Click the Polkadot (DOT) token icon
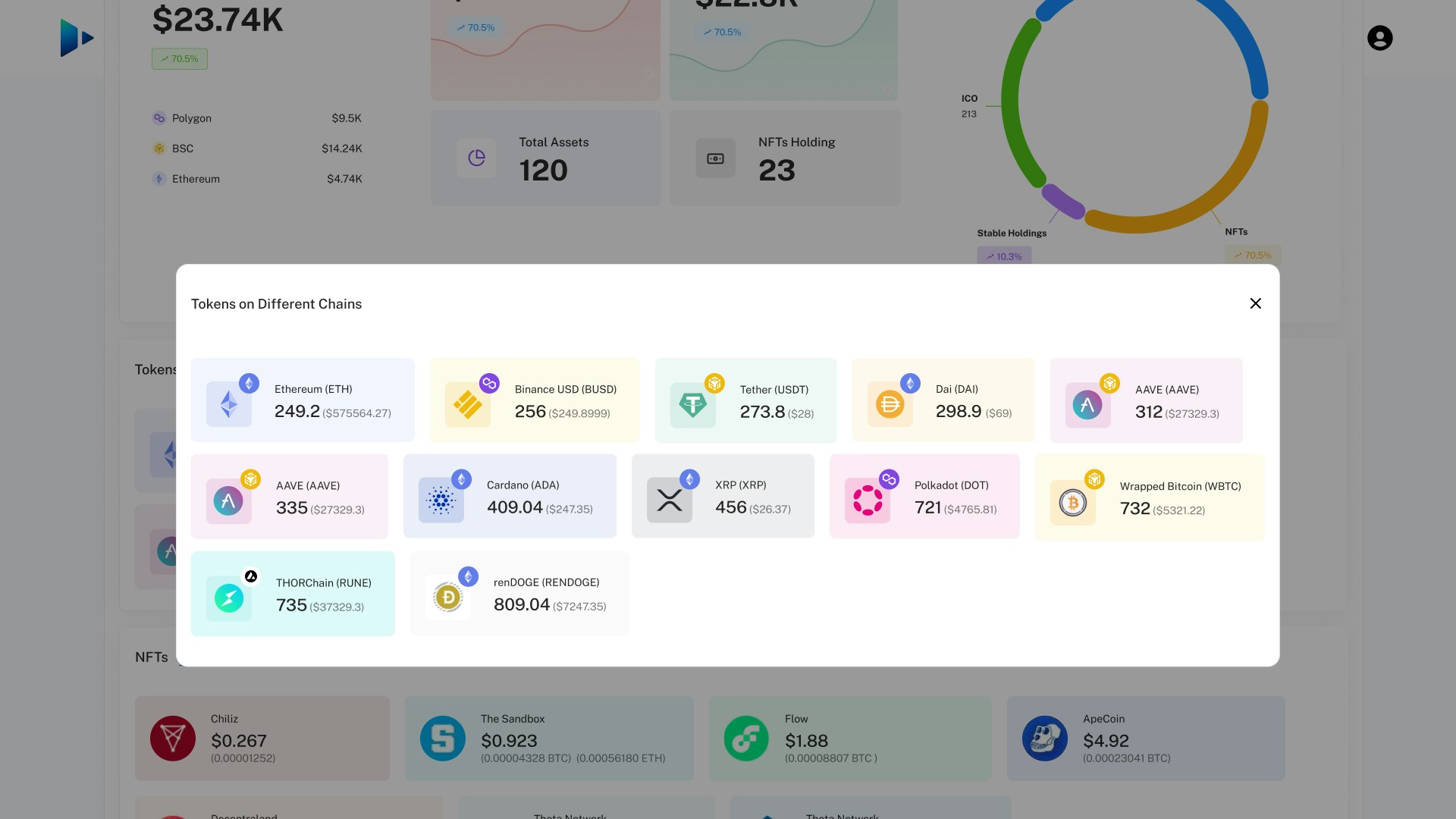The width and height of the screenshot is (1456, 819). (868, 500)
